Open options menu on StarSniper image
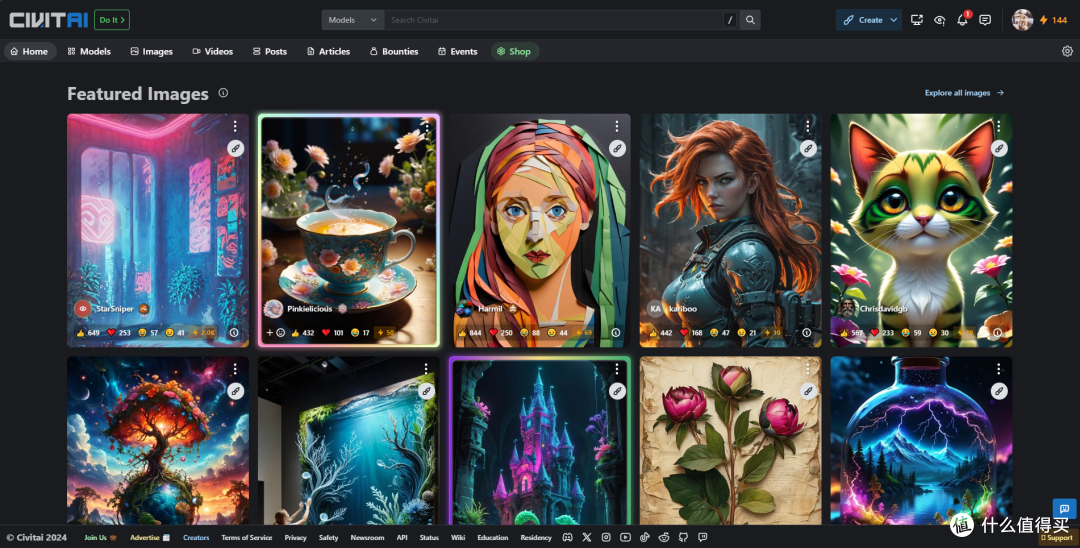The width and height of the screenshot is (1080, 548). point(235,126)
